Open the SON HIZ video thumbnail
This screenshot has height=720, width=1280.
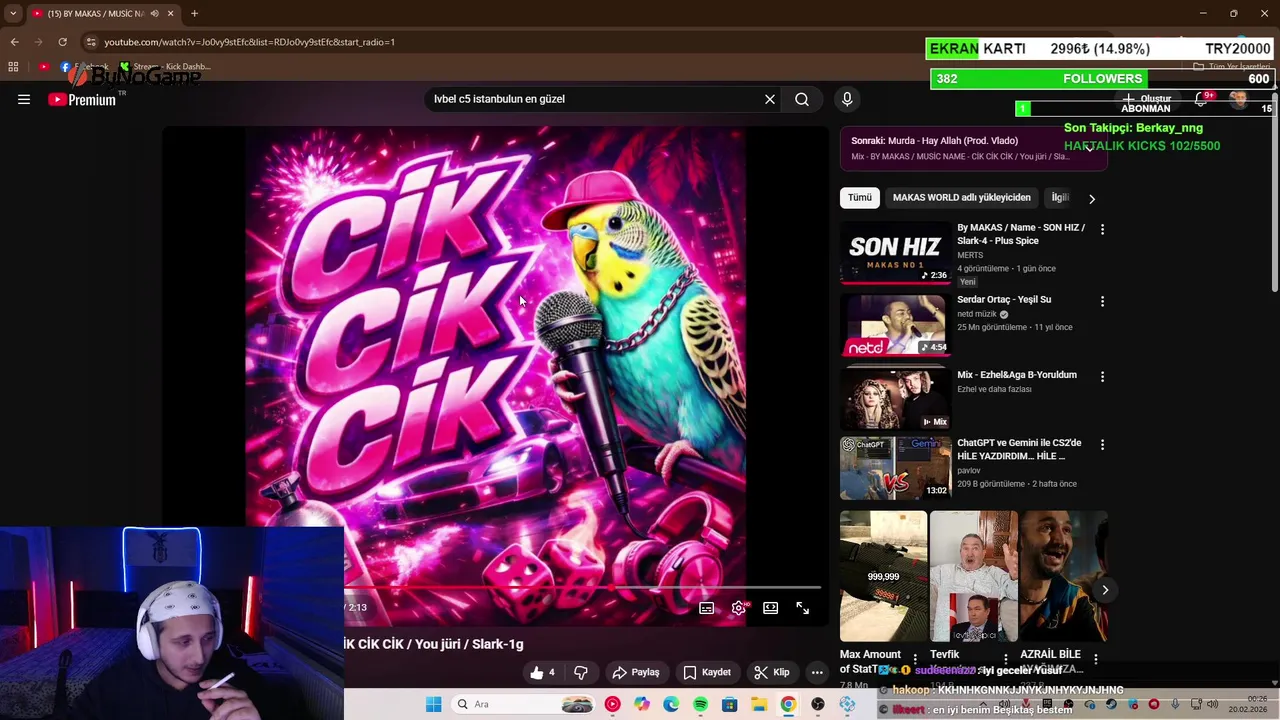(895, 253)
